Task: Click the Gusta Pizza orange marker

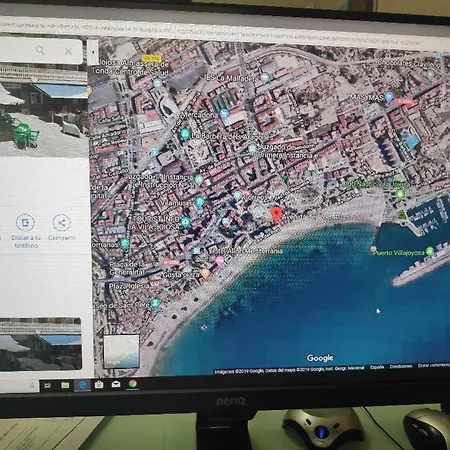Action: pos(206,274)
